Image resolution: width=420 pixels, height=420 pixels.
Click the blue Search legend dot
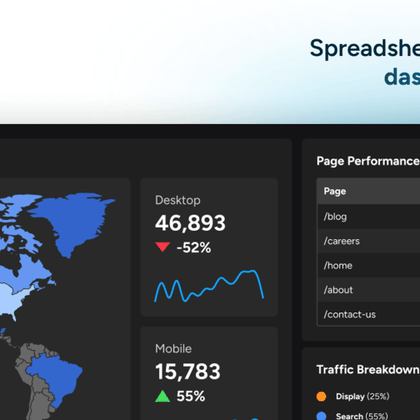321,416
